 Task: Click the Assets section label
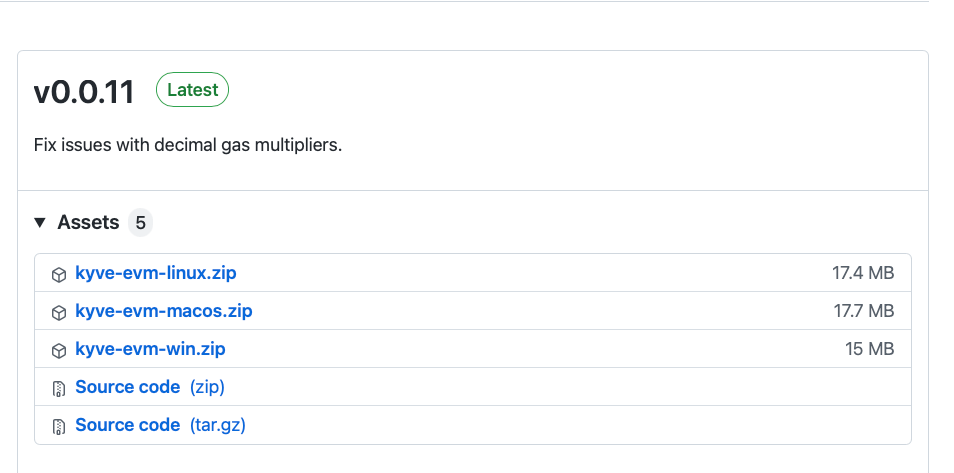pos(88,223)
